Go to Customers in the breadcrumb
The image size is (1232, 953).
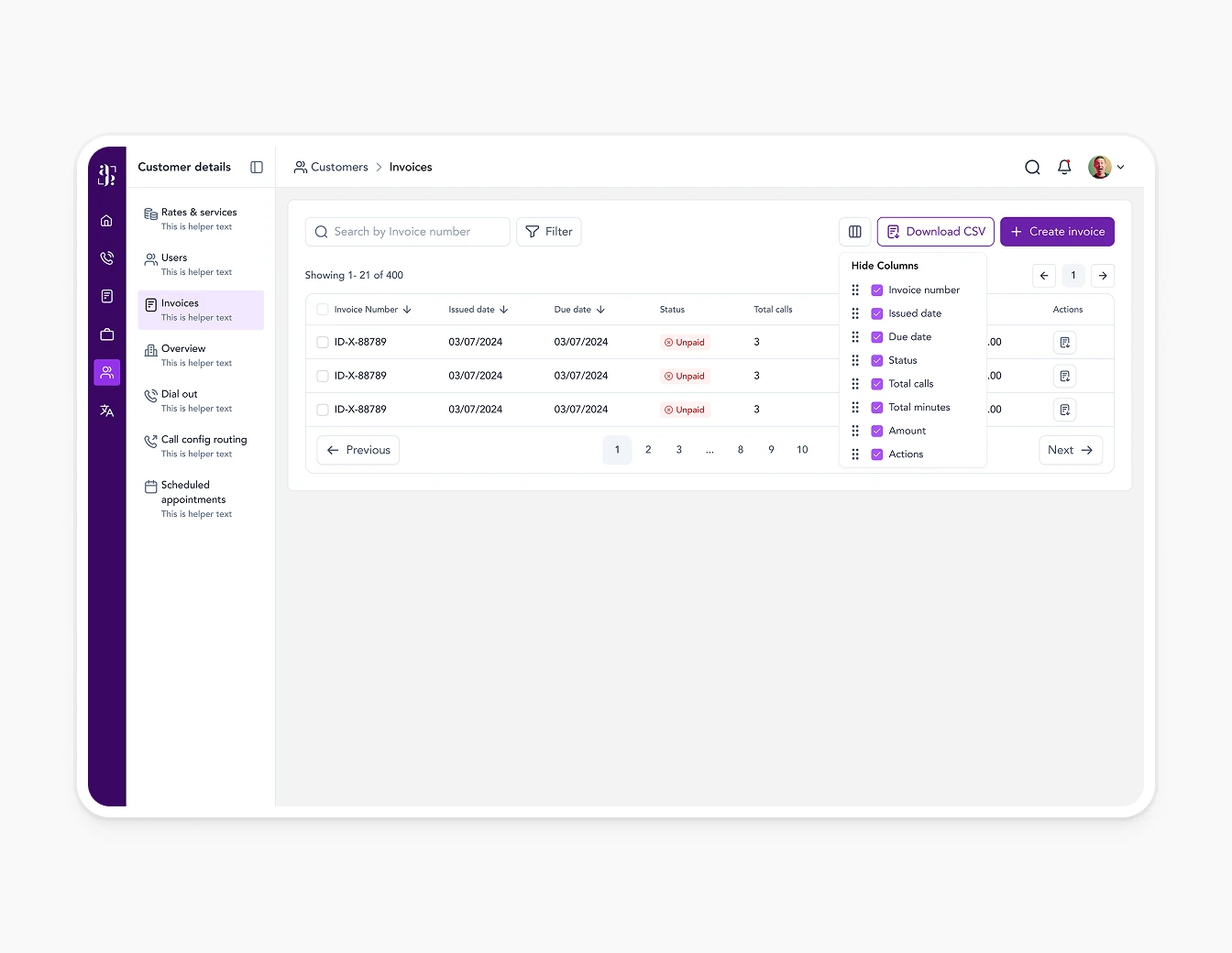click(339, 167)
